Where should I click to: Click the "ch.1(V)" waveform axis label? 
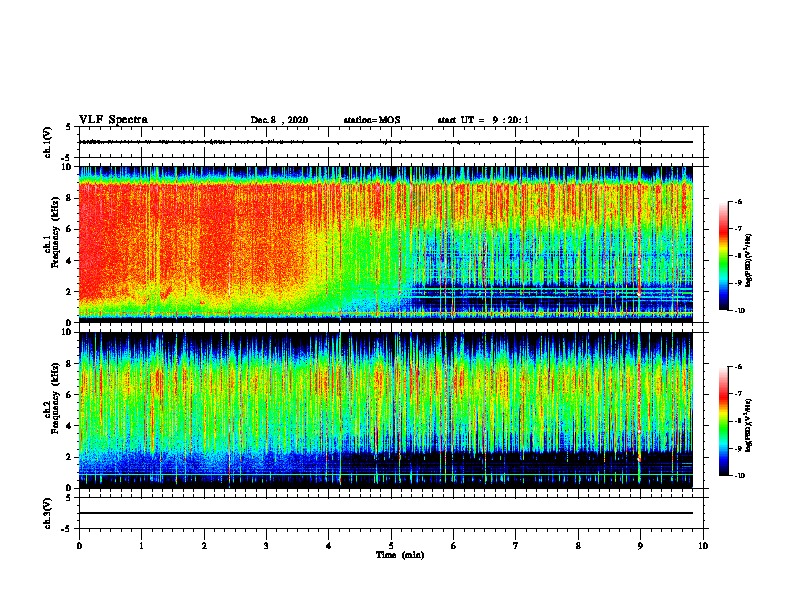(x=48, y=142)
